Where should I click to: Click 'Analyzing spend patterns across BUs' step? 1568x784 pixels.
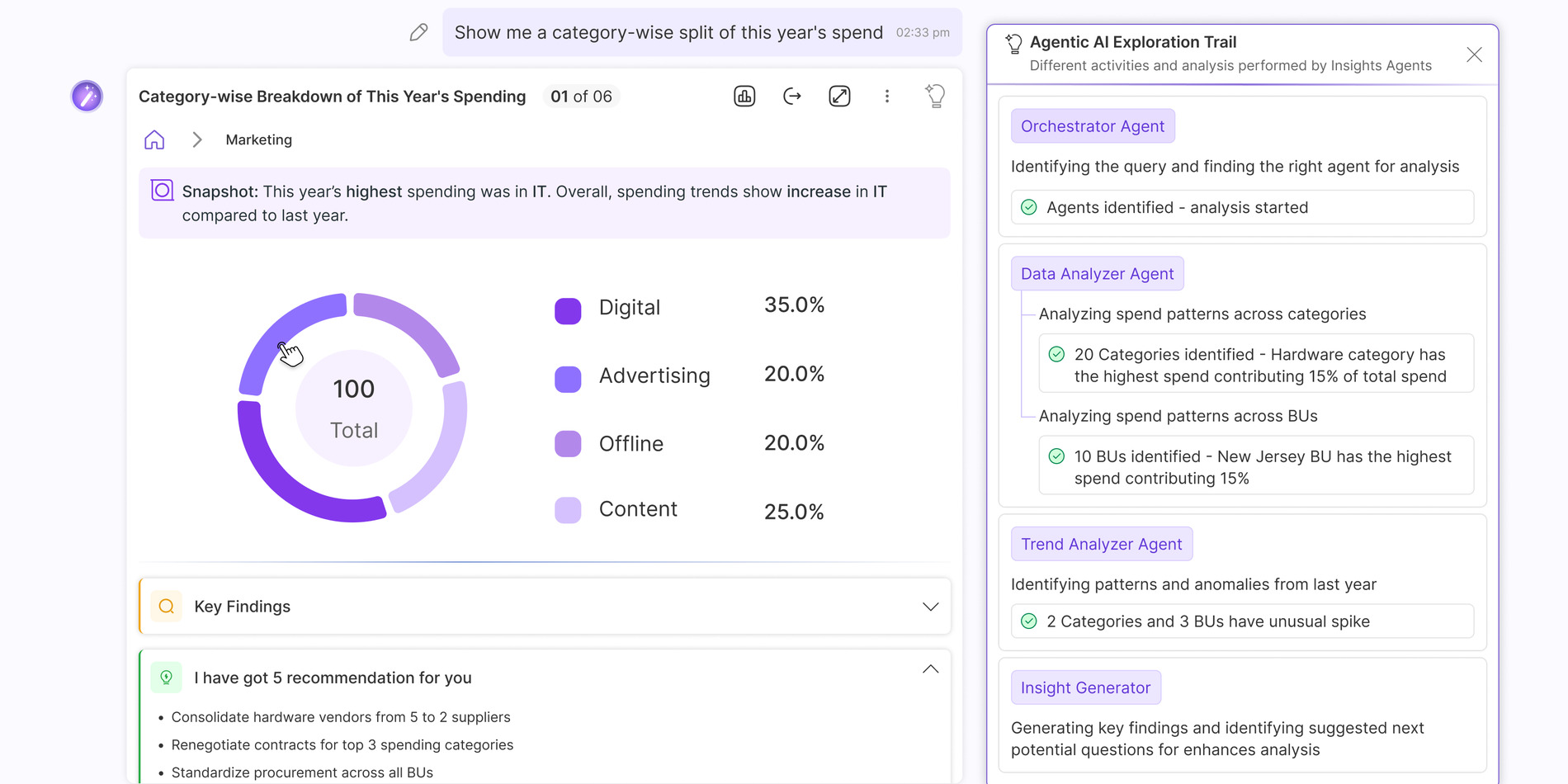pyautogui.click(x=1178, y=416)
